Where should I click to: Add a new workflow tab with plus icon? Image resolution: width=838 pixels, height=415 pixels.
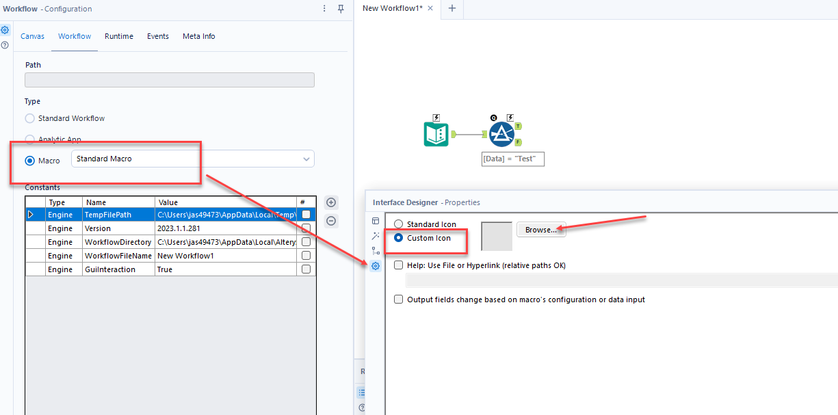[452, 8]
